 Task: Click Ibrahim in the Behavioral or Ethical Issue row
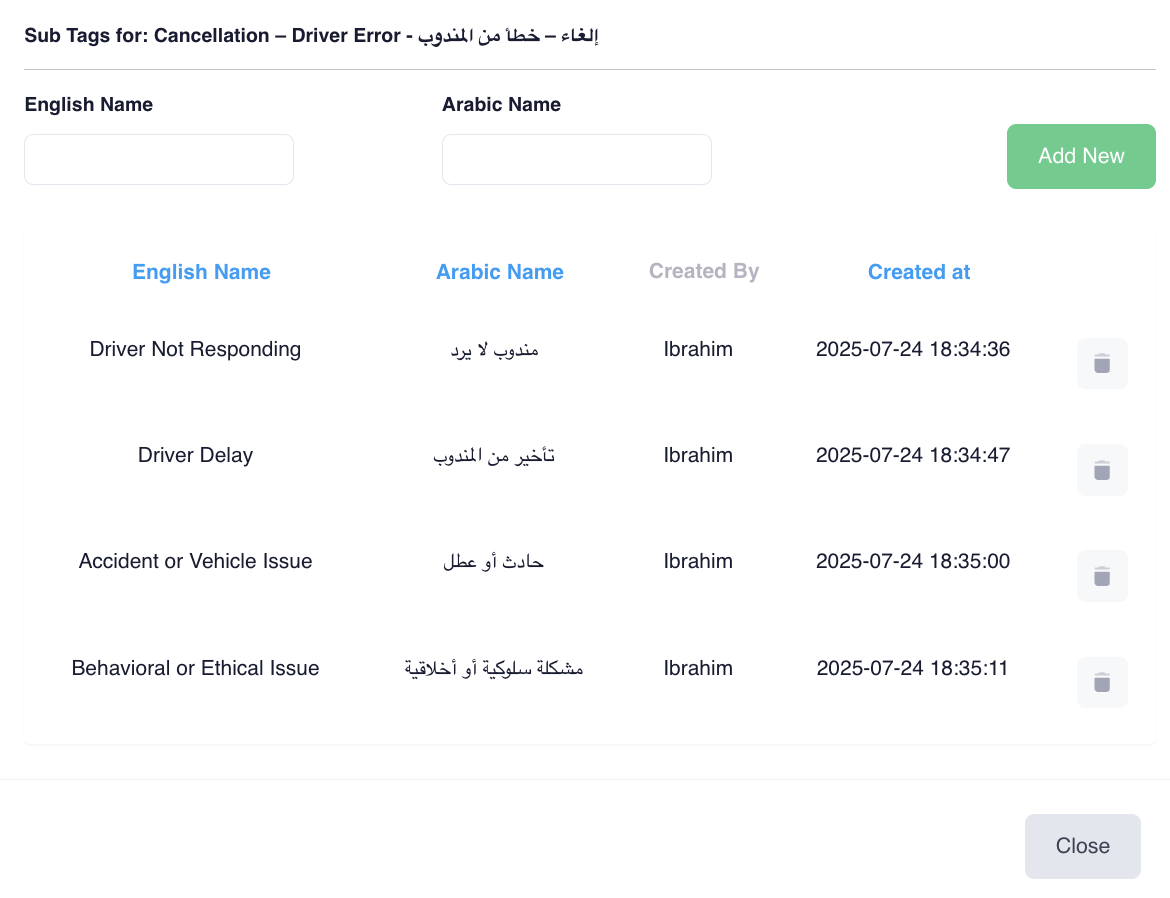click(698, 668)
